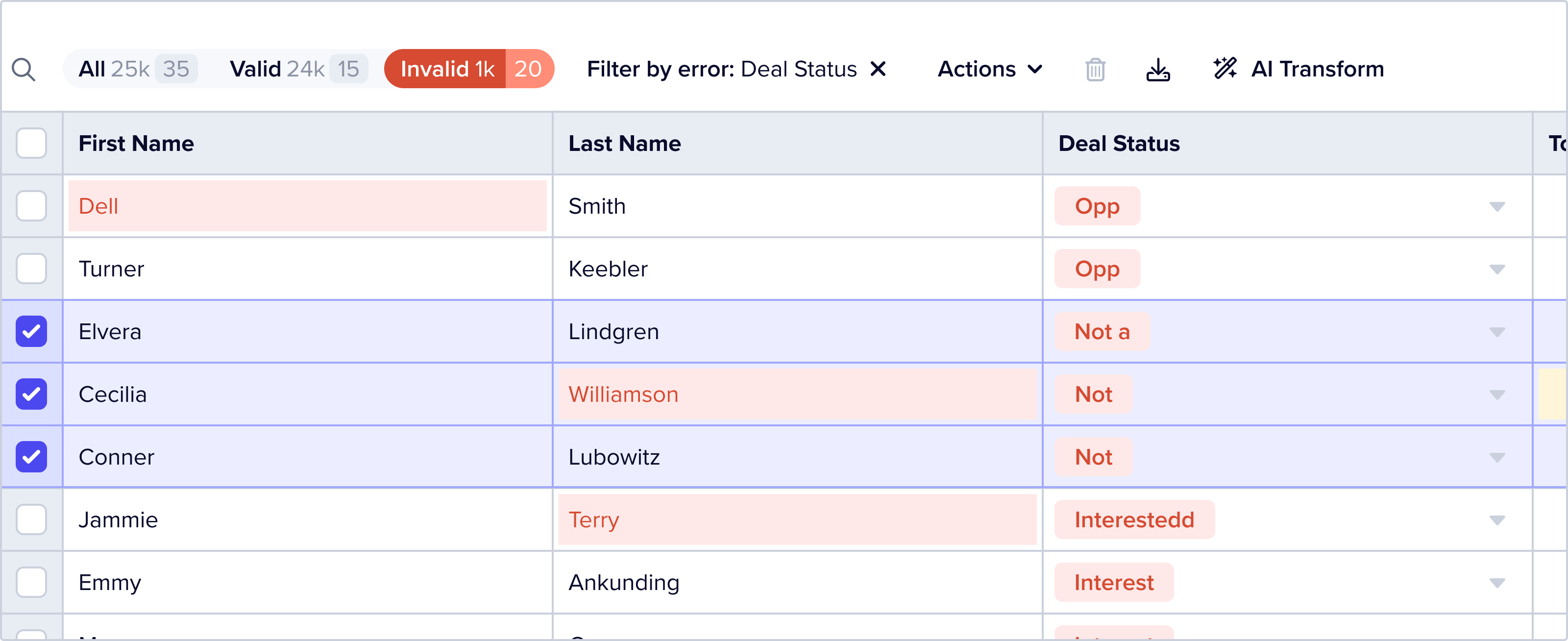Expand Deal Status dropdown for Cecilia row
The width and height of the screenshot is (1568, 641).
[x=1497, y=395]
